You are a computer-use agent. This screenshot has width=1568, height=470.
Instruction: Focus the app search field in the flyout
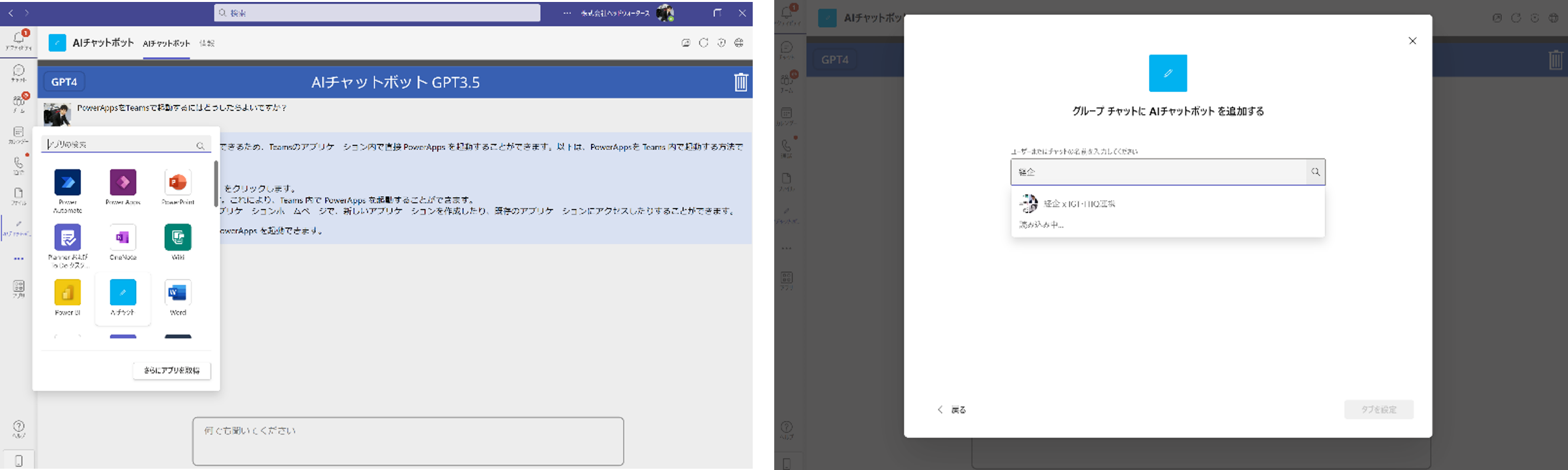pyautogui.click(x=125, y=145)
